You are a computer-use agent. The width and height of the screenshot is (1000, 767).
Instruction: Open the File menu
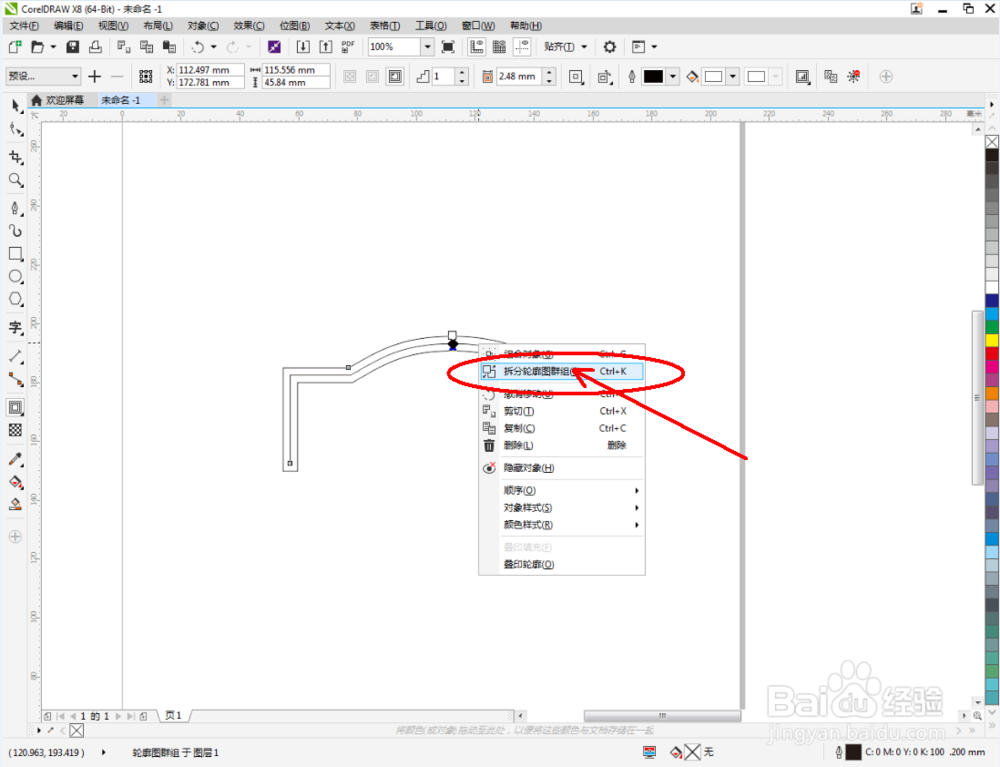click(x=24, y=26)
